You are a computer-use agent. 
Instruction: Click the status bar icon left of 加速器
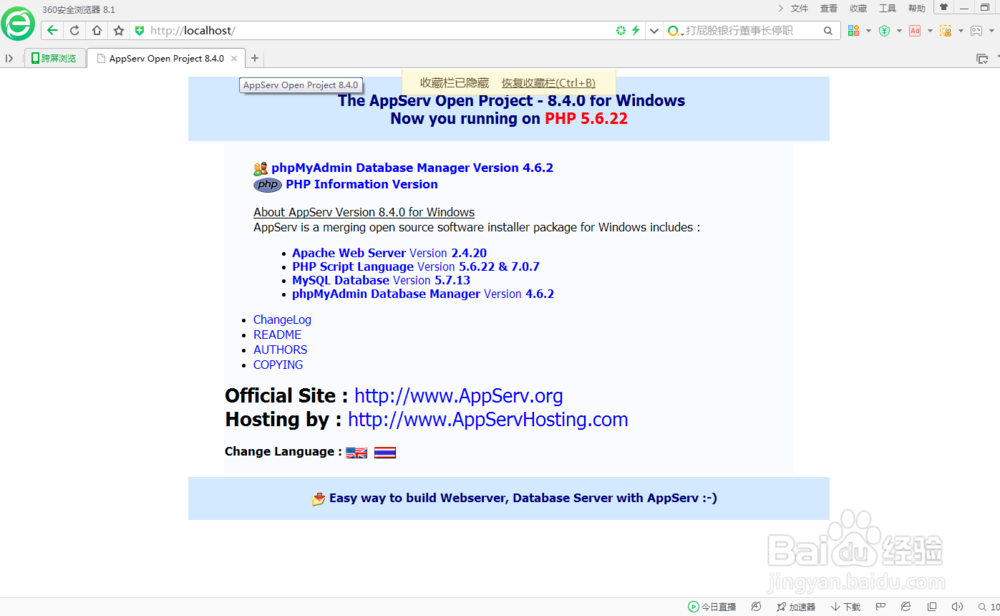coord(756,606)
